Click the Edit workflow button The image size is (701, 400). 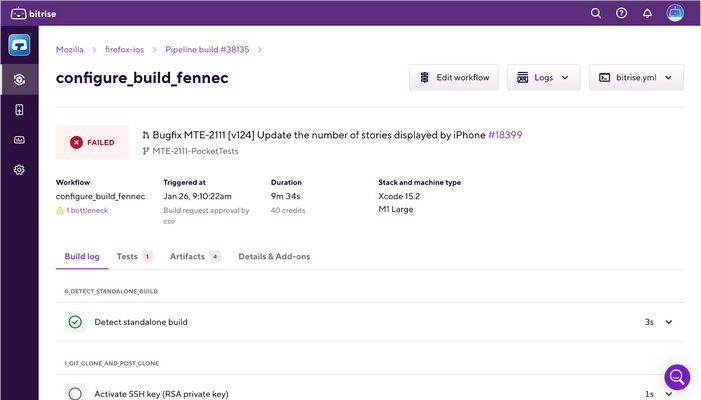454,78
